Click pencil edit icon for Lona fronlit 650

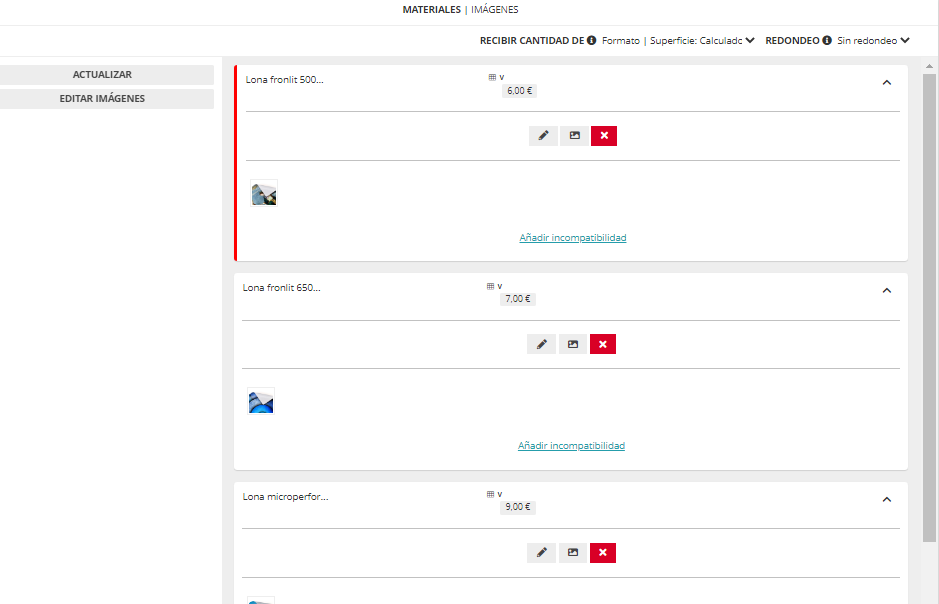(x=542, y=344)
